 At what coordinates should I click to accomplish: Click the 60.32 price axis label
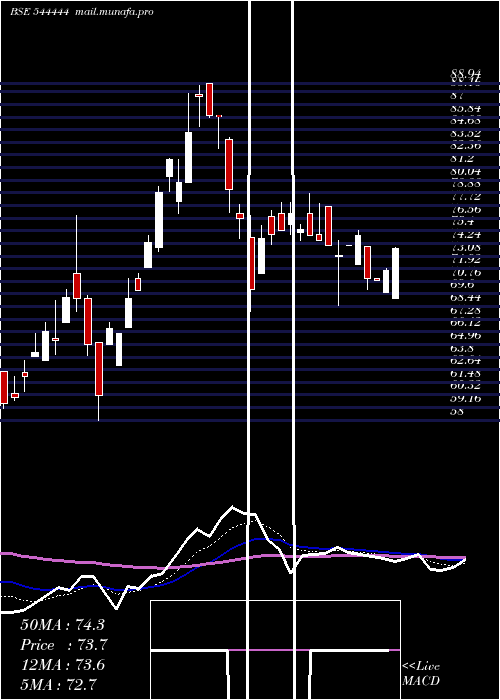point(465,386)
